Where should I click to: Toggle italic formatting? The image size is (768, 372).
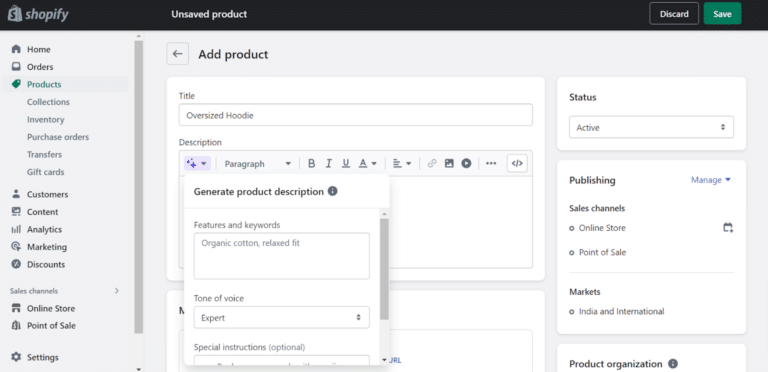click(329, 163)
